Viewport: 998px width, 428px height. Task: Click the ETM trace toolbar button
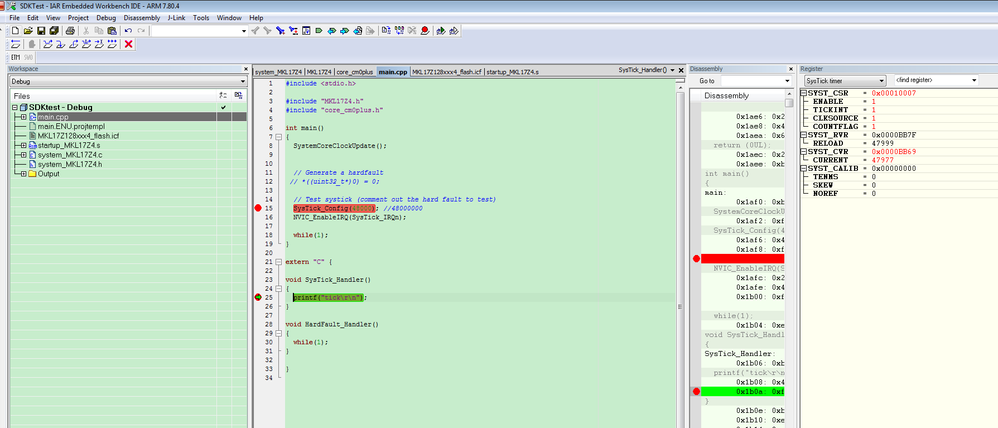click(x=16, y=57)
